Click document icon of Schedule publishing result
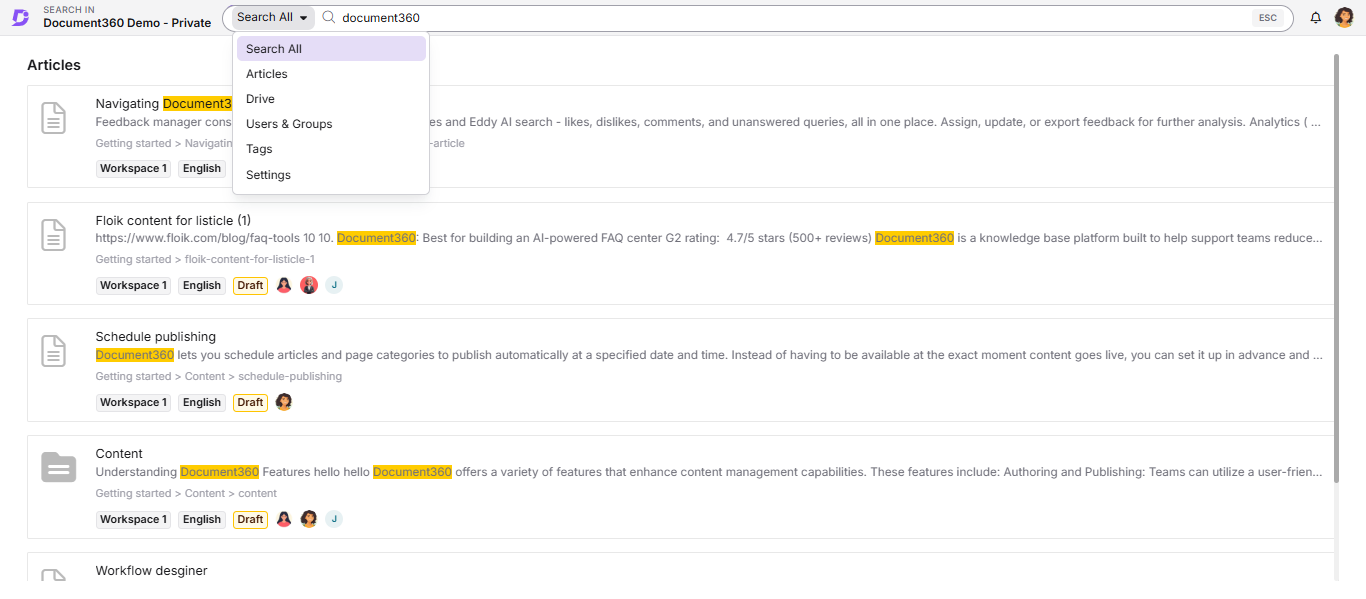1366x599 pixels. tap(53, 352)
